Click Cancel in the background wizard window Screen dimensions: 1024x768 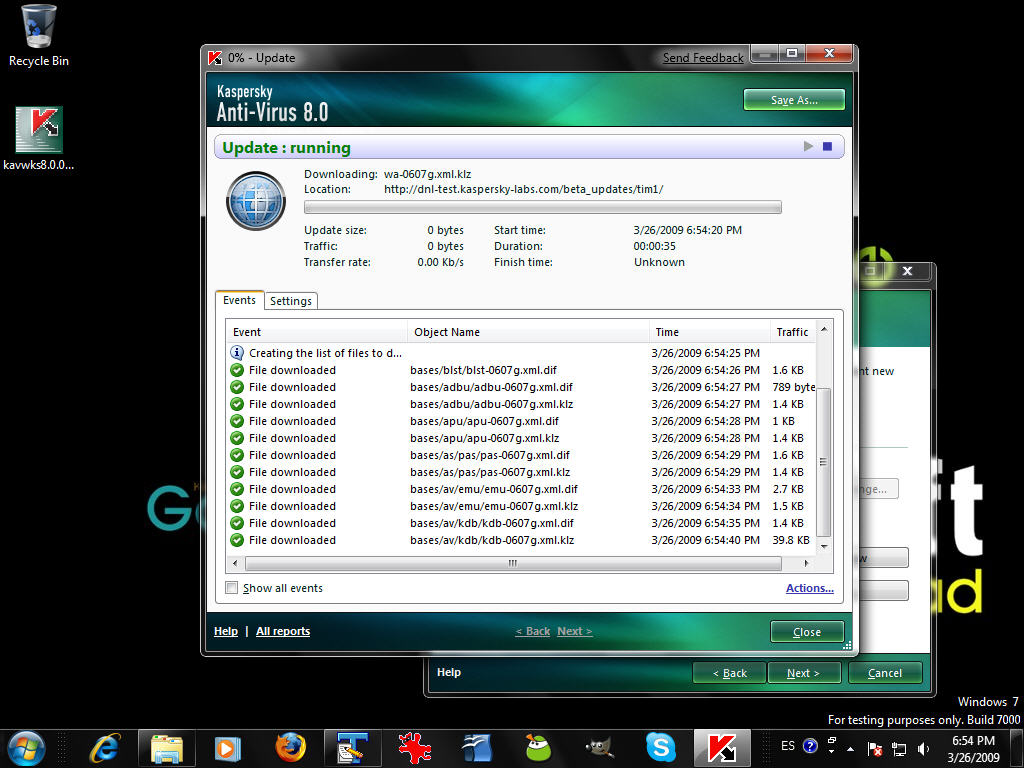pos(885,673)
